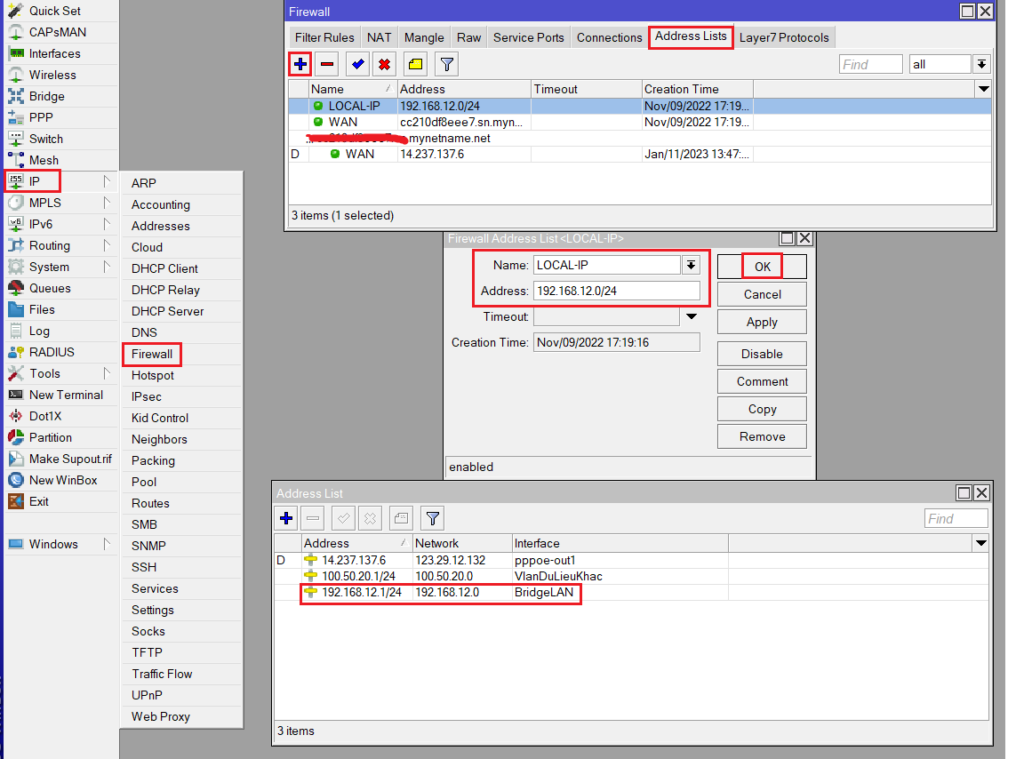Click the red X disable icon in Firewall
The image size is (1024, 759).
(x=383, y=65)
